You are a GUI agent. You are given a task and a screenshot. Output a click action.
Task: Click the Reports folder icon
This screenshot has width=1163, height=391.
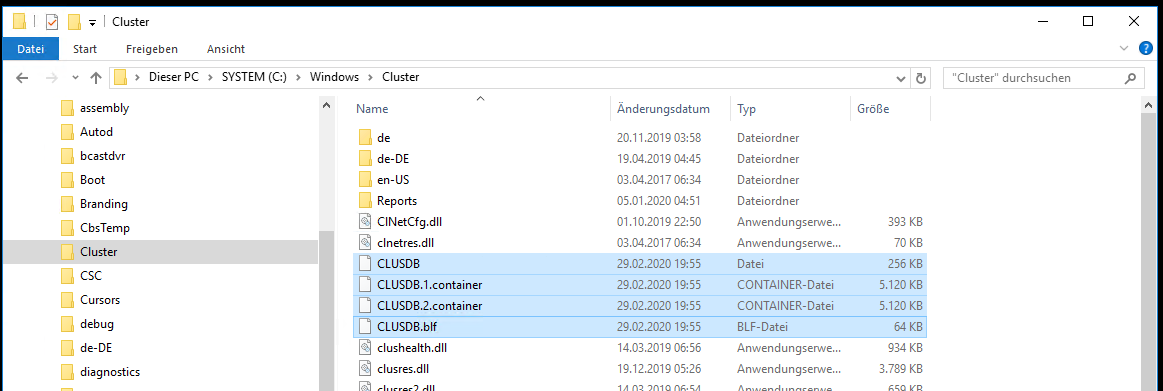364,200
